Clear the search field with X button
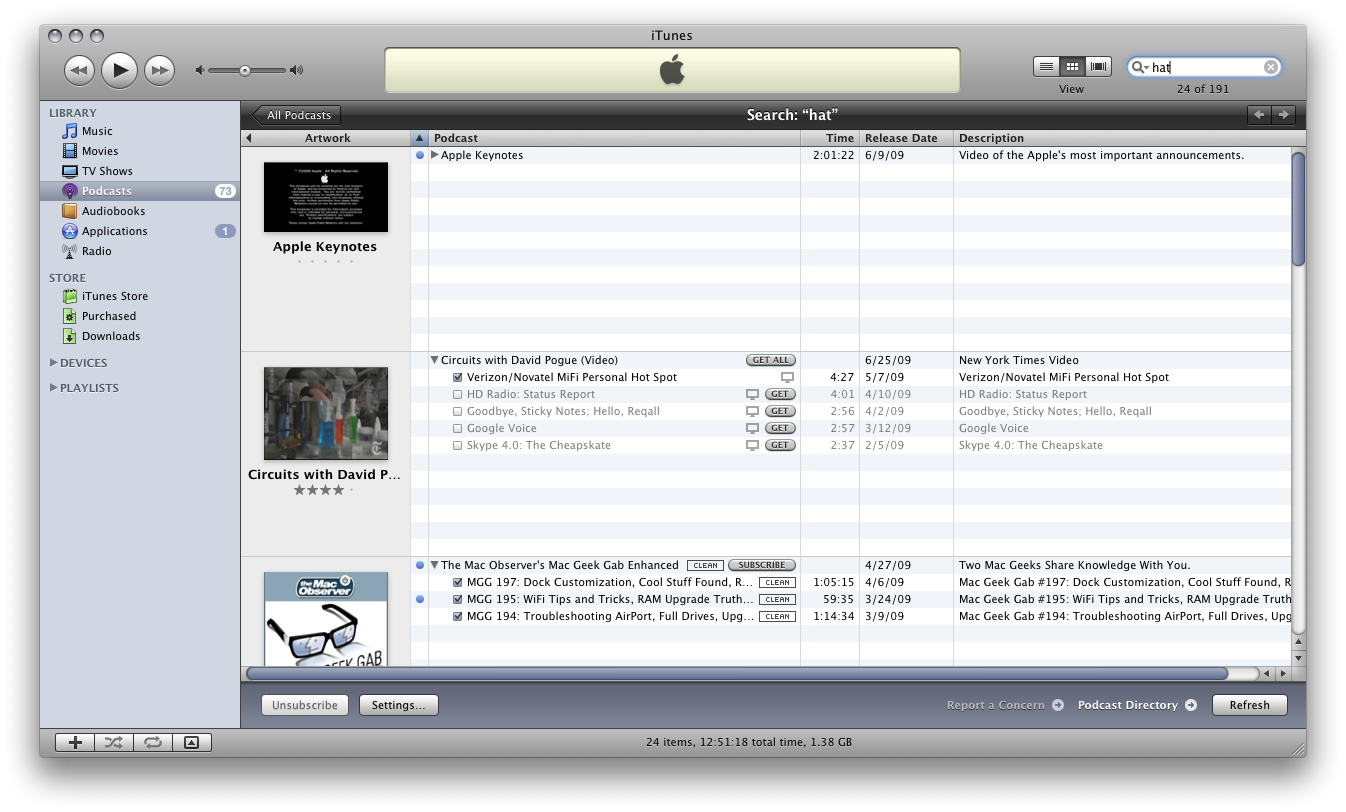 click(1270, 67)
